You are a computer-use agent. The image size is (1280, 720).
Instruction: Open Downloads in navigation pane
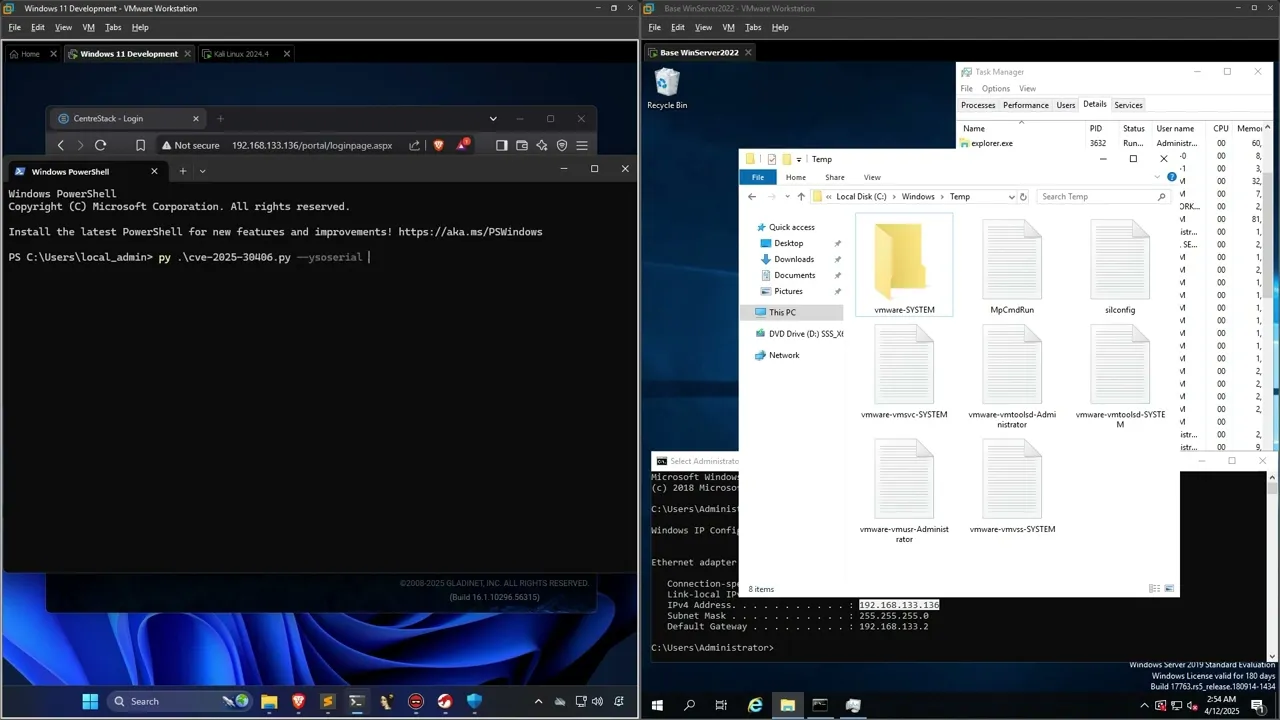tap(794, 259)
